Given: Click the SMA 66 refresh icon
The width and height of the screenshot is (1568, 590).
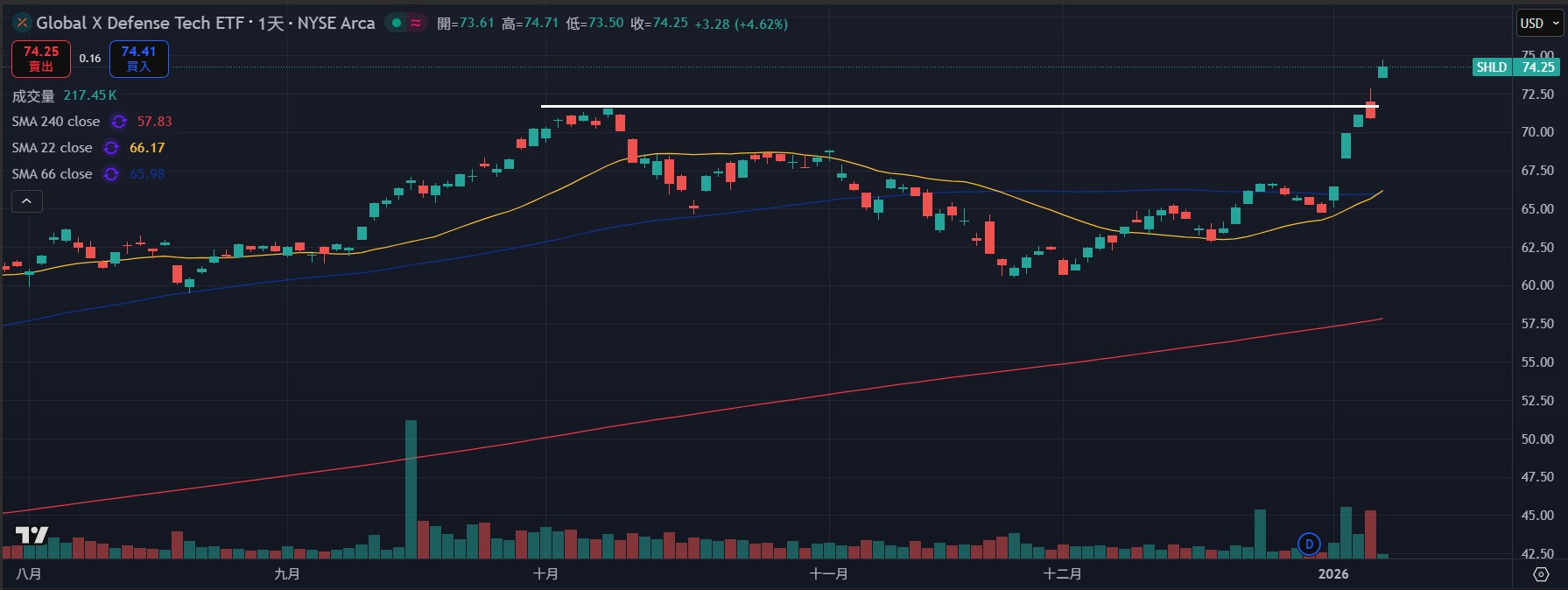Looking at the screenshot, I should click(x=111, y=174).
